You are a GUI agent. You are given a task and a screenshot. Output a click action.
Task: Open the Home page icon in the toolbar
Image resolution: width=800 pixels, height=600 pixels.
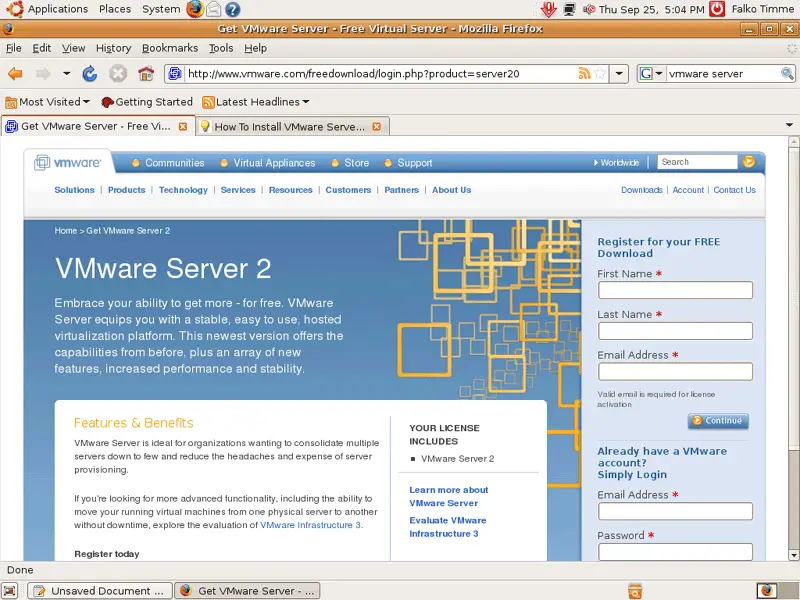coord(146,74)
